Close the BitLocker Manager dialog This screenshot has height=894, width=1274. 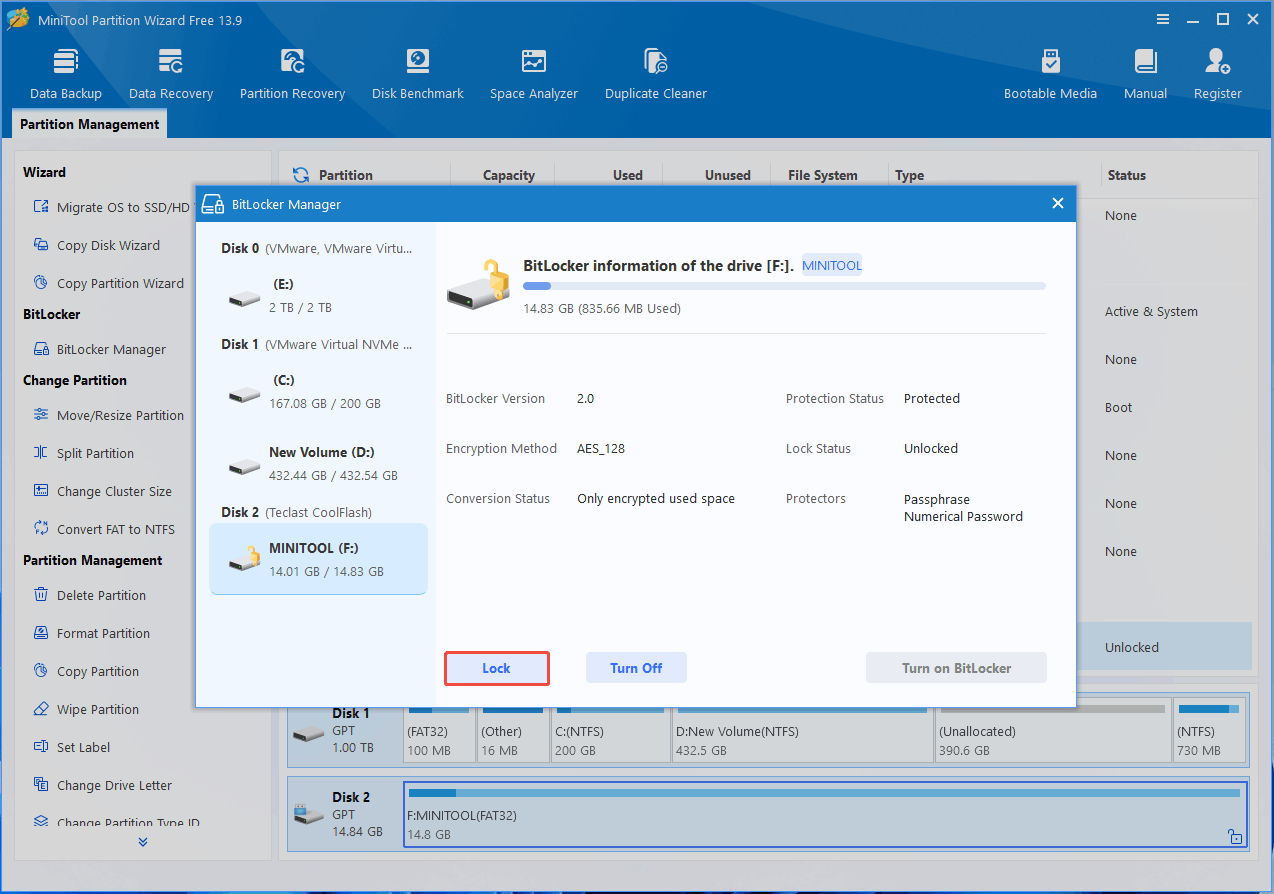tap(1058, 204)
